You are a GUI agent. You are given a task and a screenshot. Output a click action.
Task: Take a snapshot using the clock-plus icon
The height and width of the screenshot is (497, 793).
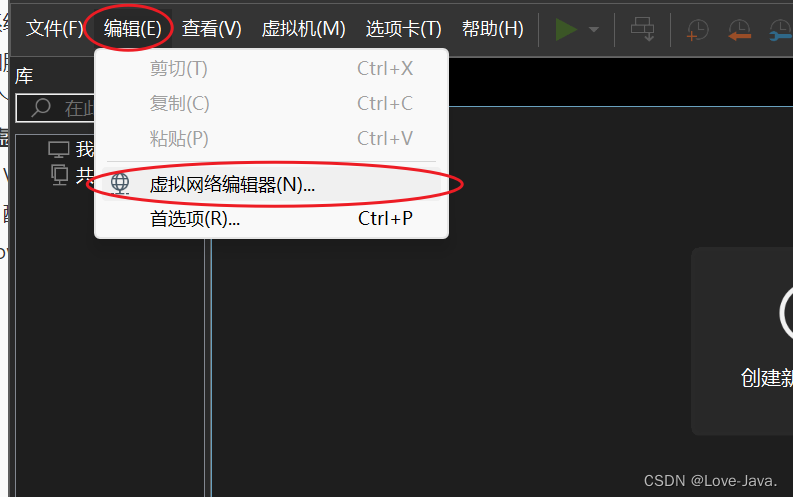coord(697,30)
